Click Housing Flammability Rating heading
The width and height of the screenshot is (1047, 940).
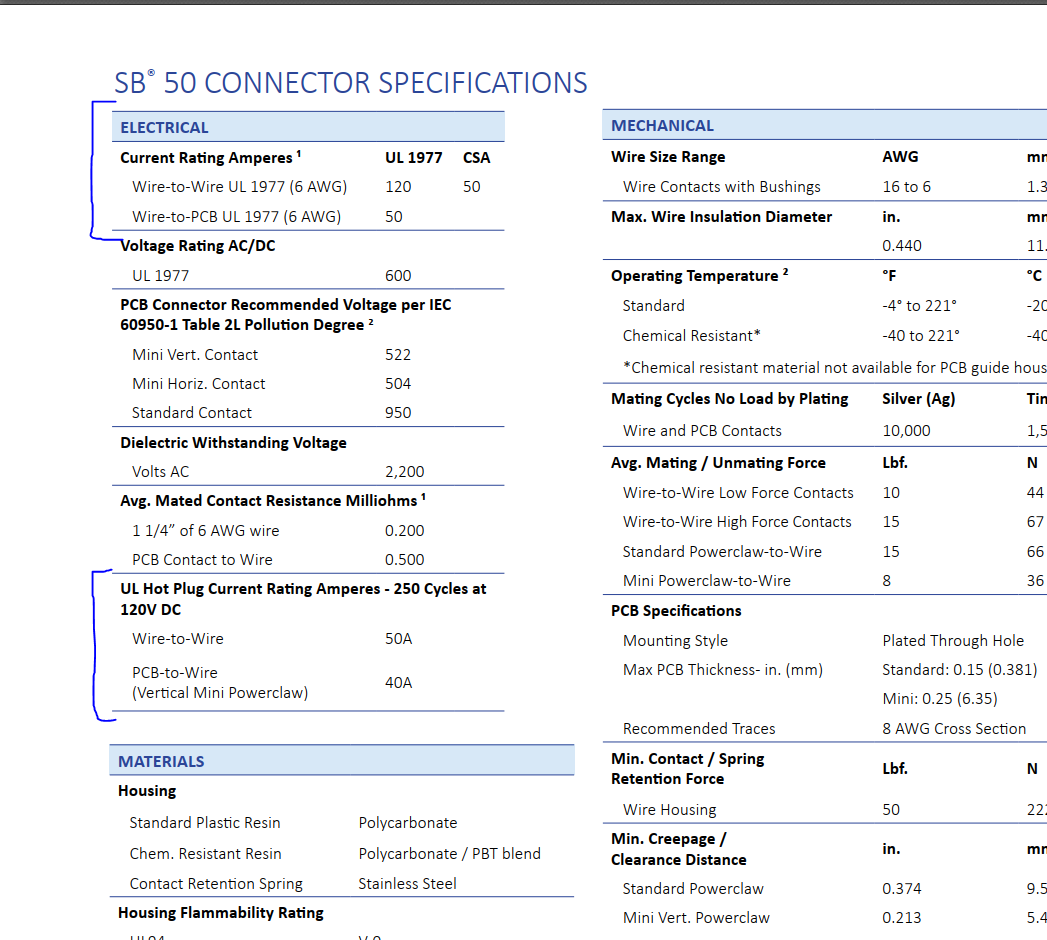[x=221, y=913]
